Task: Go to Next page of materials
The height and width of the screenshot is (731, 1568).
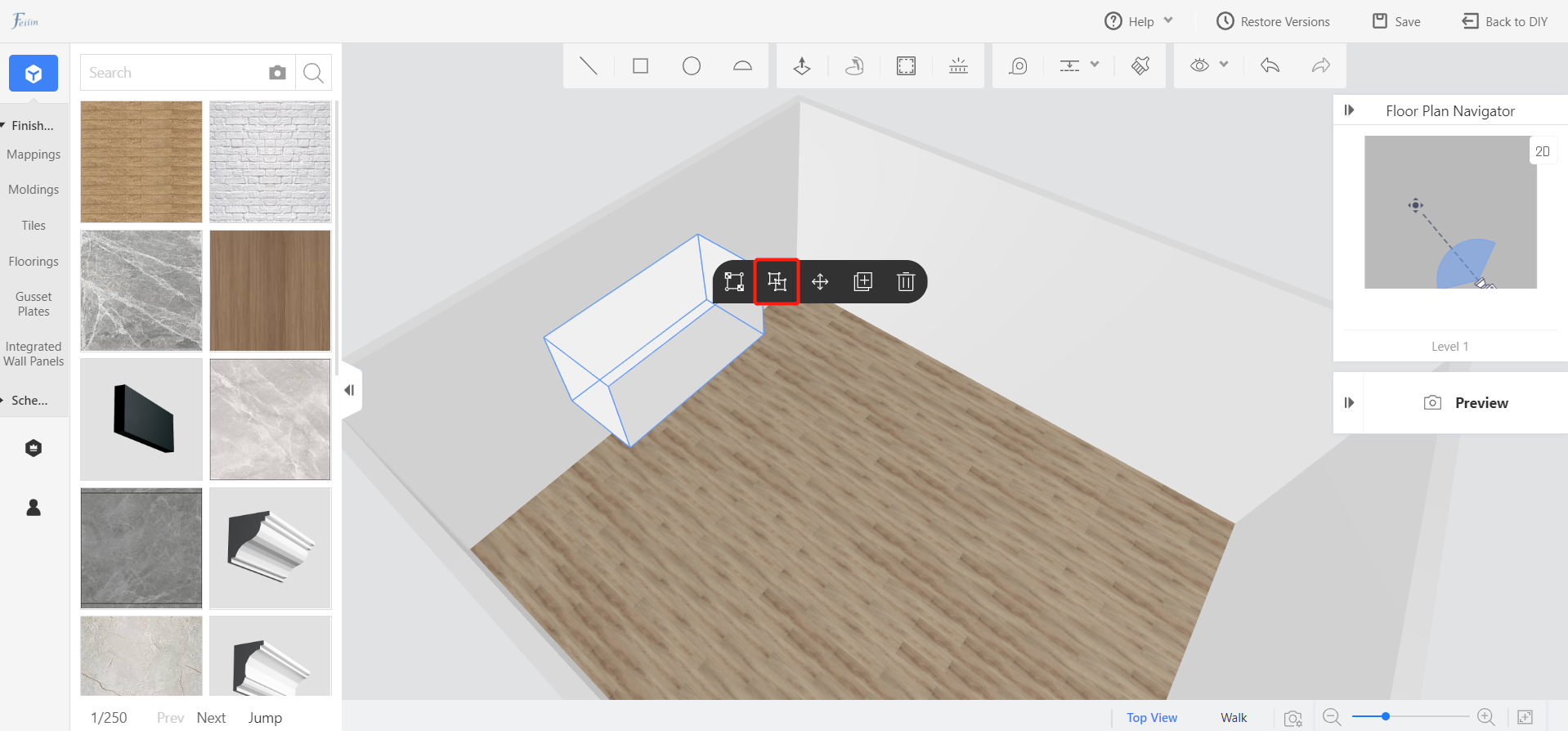Action: coord(211,718)
